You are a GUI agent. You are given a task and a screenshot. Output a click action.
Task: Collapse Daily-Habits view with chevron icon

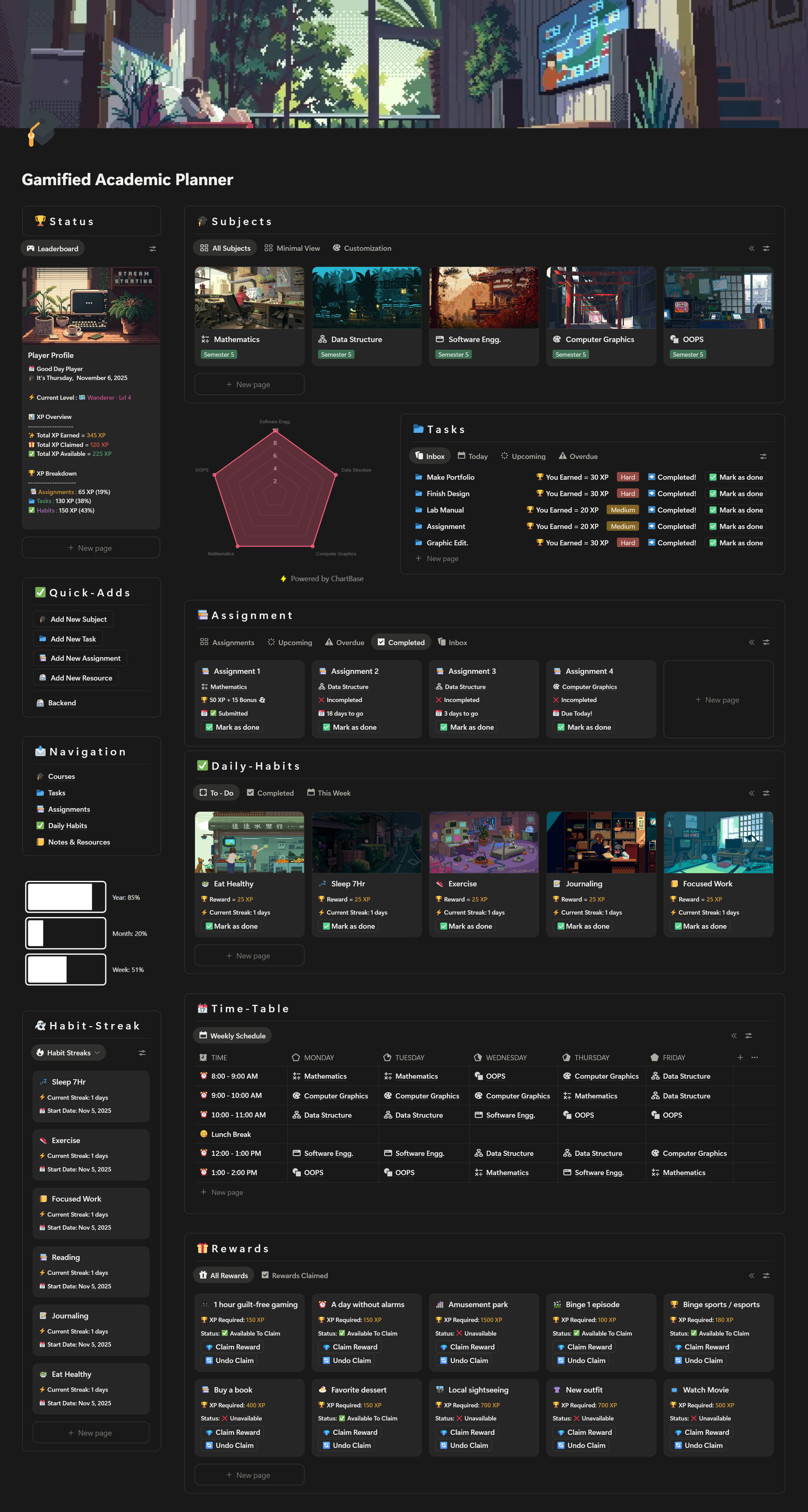(752, 793)
